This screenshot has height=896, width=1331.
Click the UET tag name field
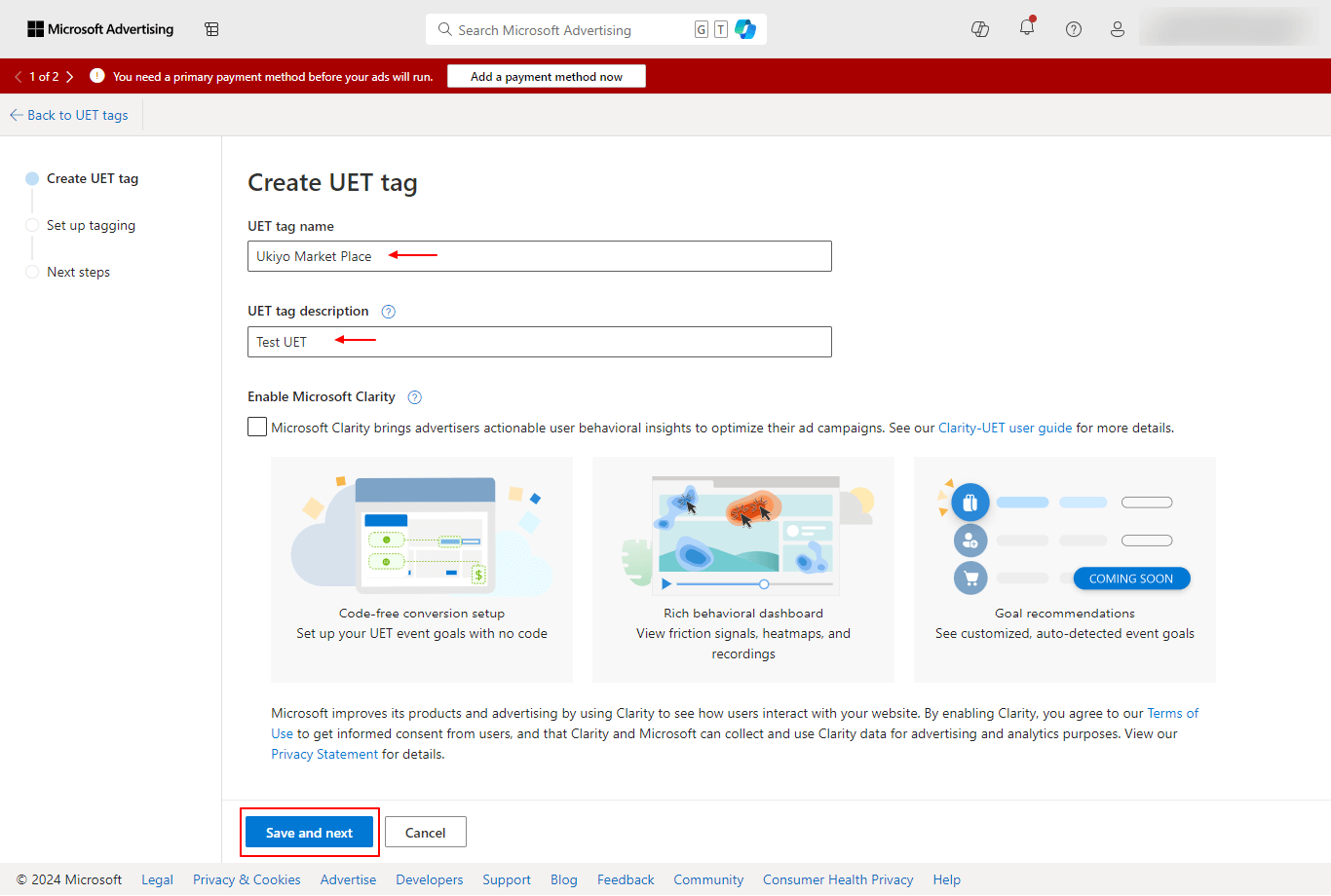(x=540, y=256)
